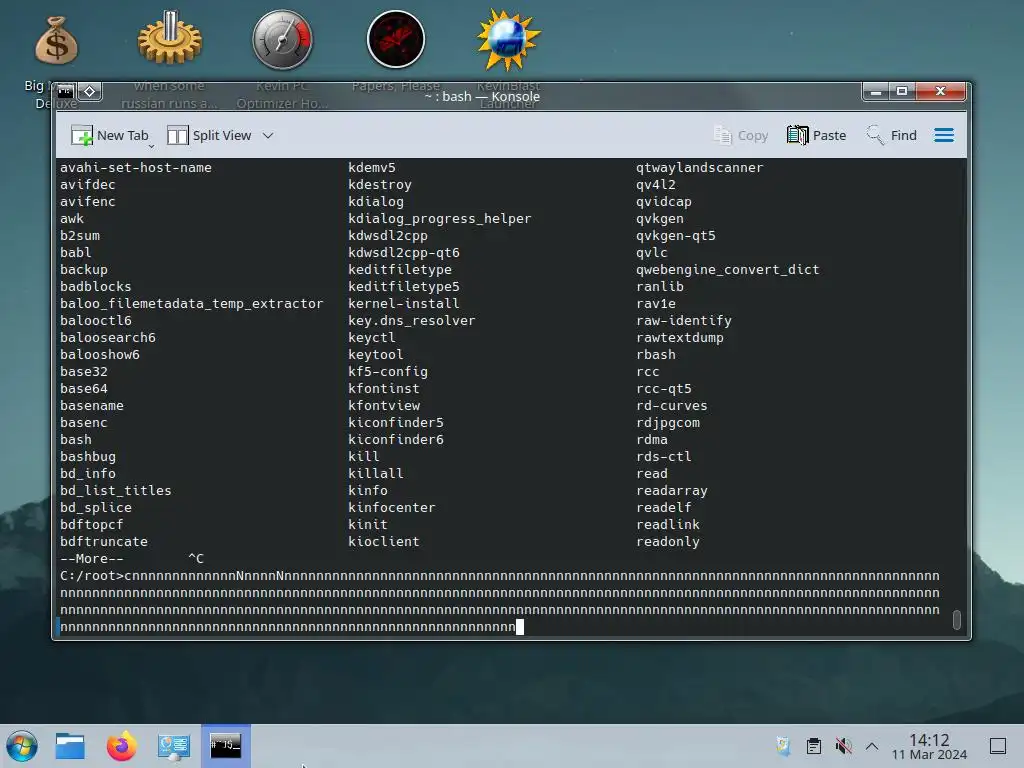Open the golden gear desktop icon
1024x768 pixels.
click(x=170, y=38)
